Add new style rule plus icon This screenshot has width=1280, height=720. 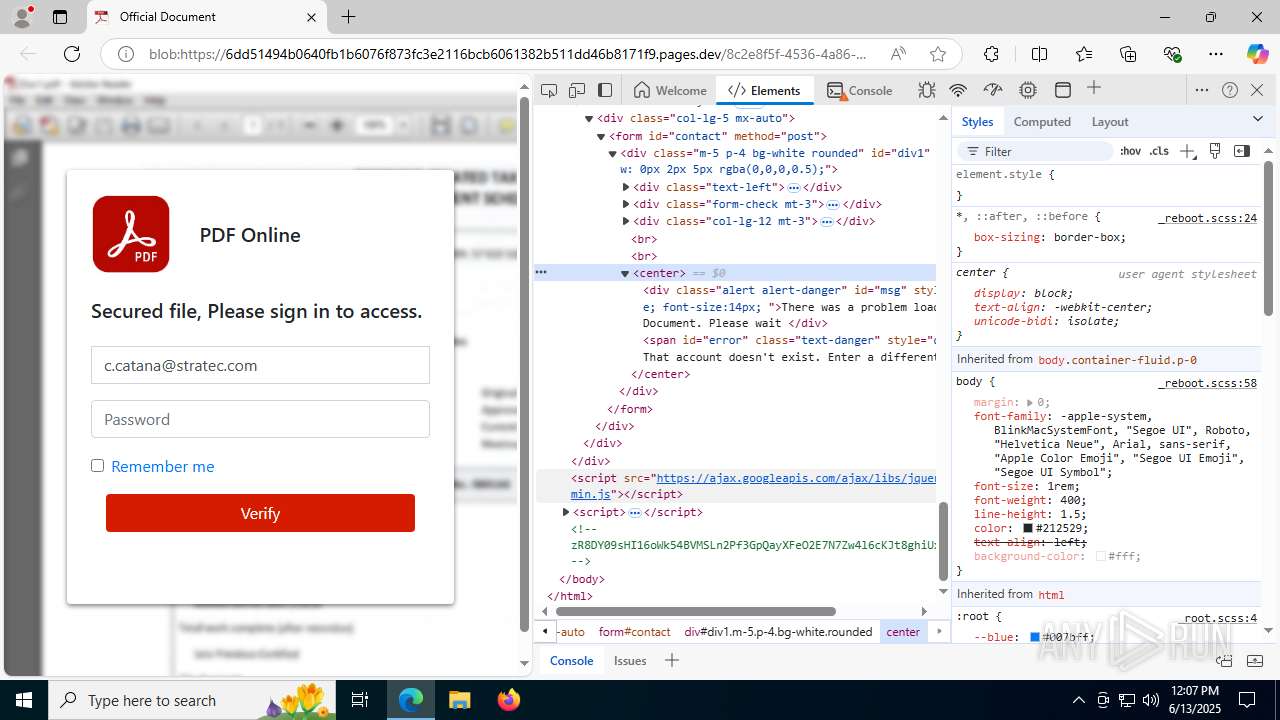(1187, 151)
